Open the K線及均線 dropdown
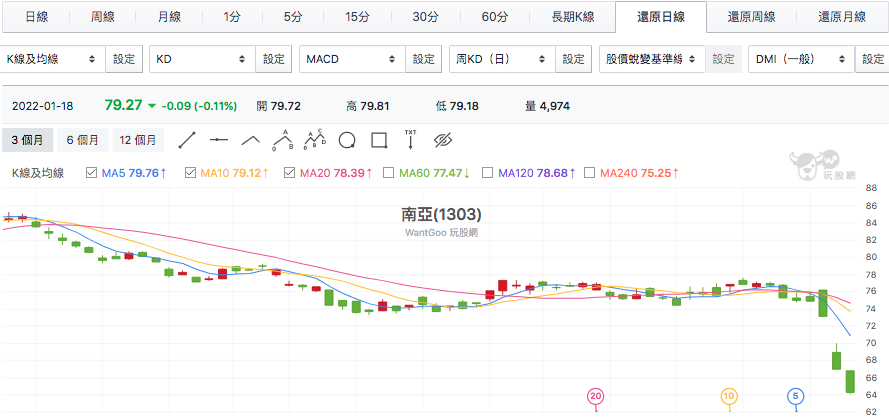The height and width of the screenshot is (419, 889). 53,59
